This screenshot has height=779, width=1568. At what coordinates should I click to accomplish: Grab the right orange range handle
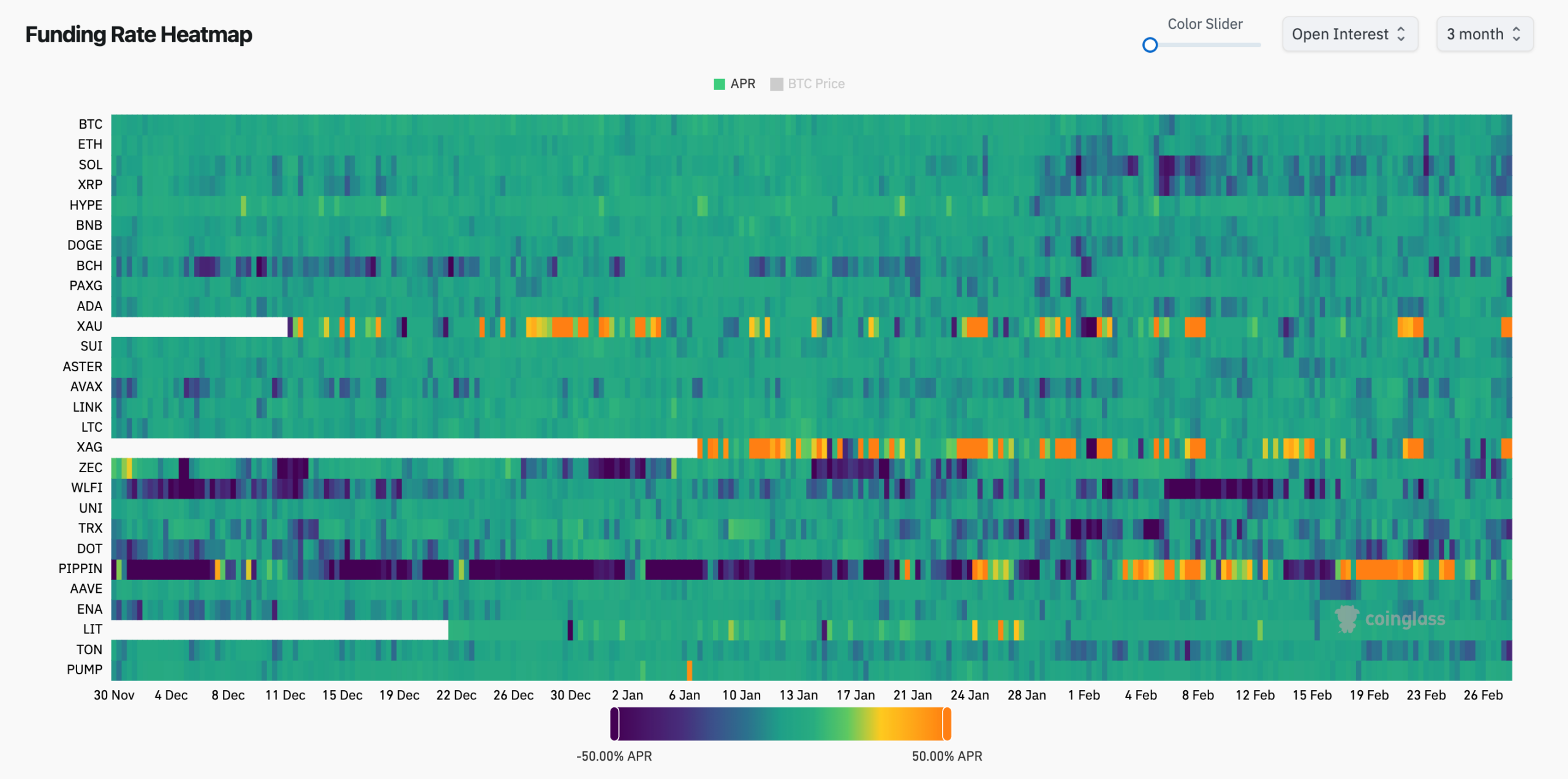[x=947, y=723]
